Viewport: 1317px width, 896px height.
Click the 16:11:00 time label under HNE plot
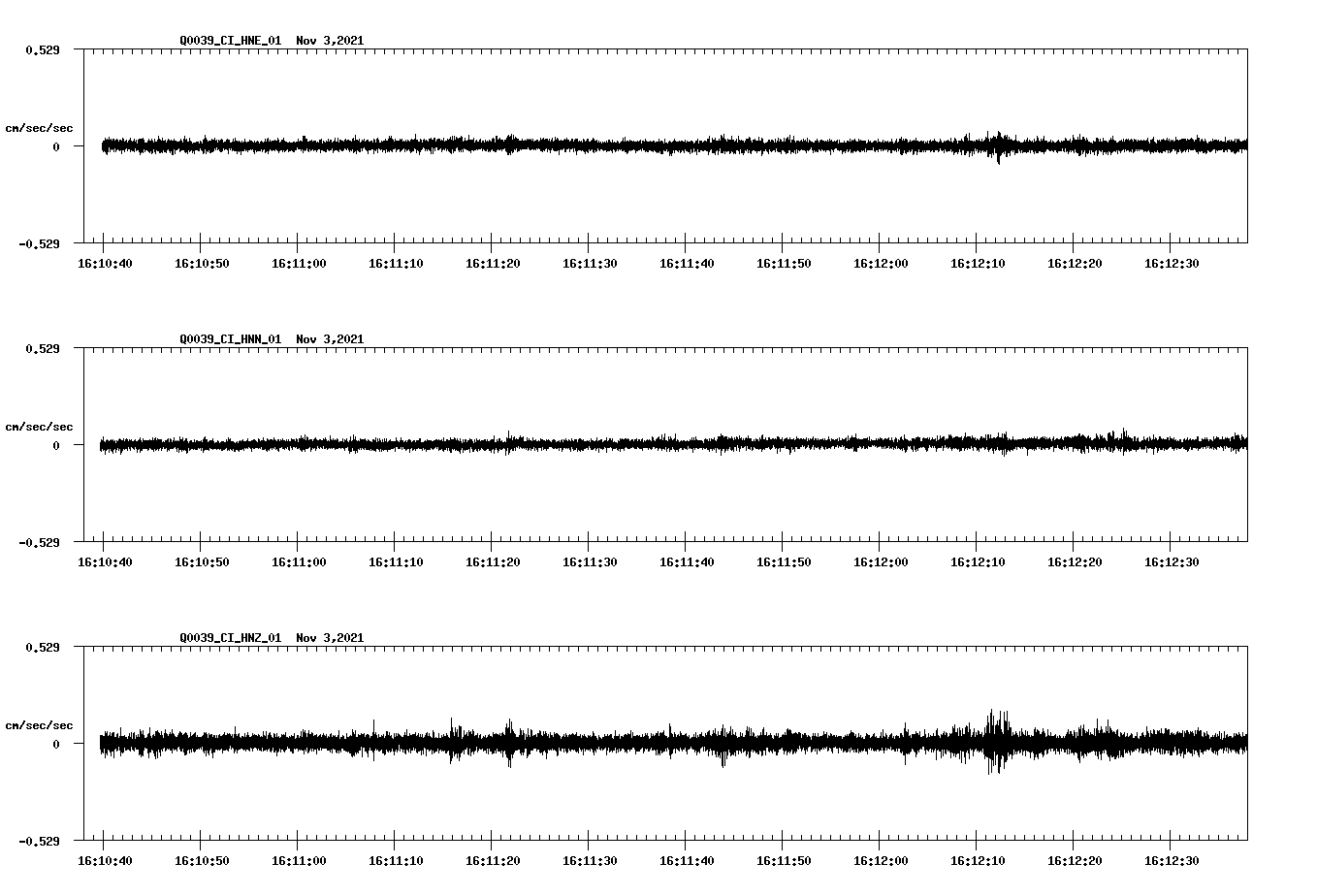[299, 264]
